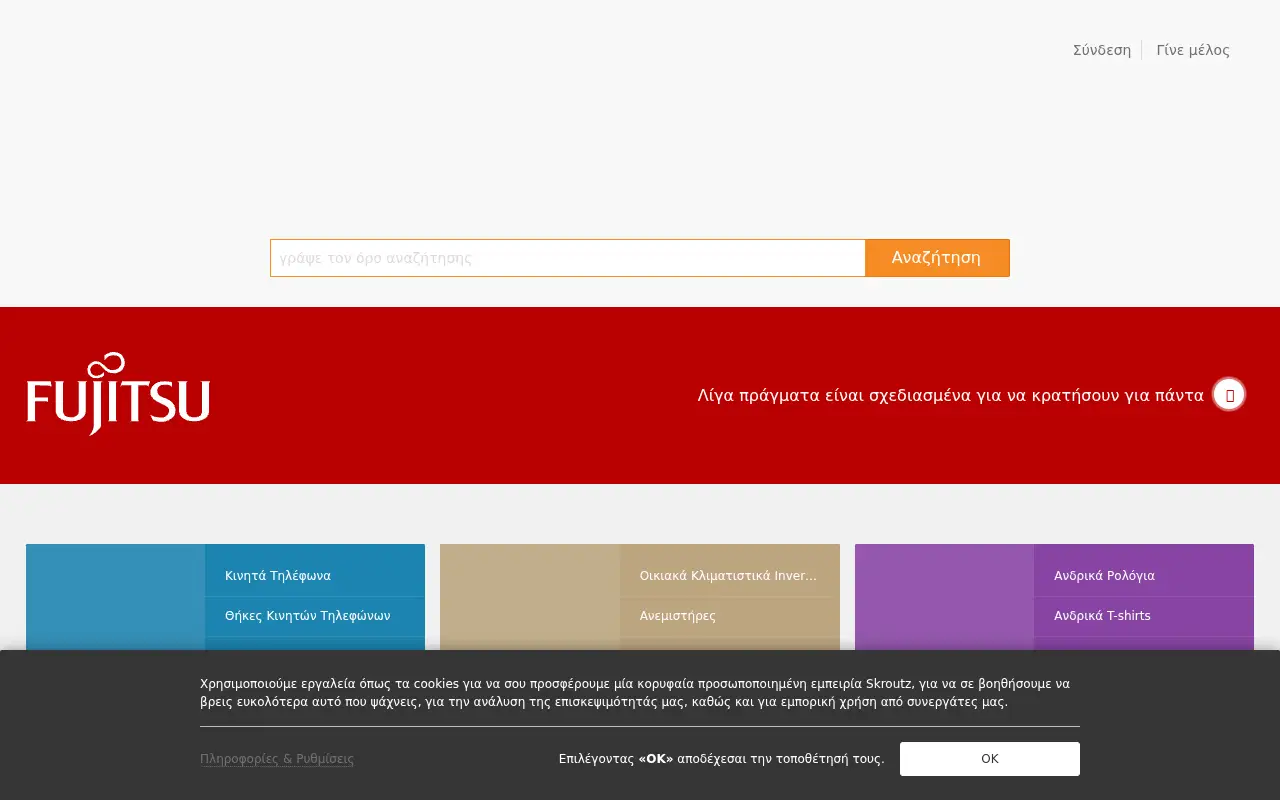The image size is (1280, 800).
Task: Open the Γίνε μέλος sign-up link
Action: click(1193, 50)
